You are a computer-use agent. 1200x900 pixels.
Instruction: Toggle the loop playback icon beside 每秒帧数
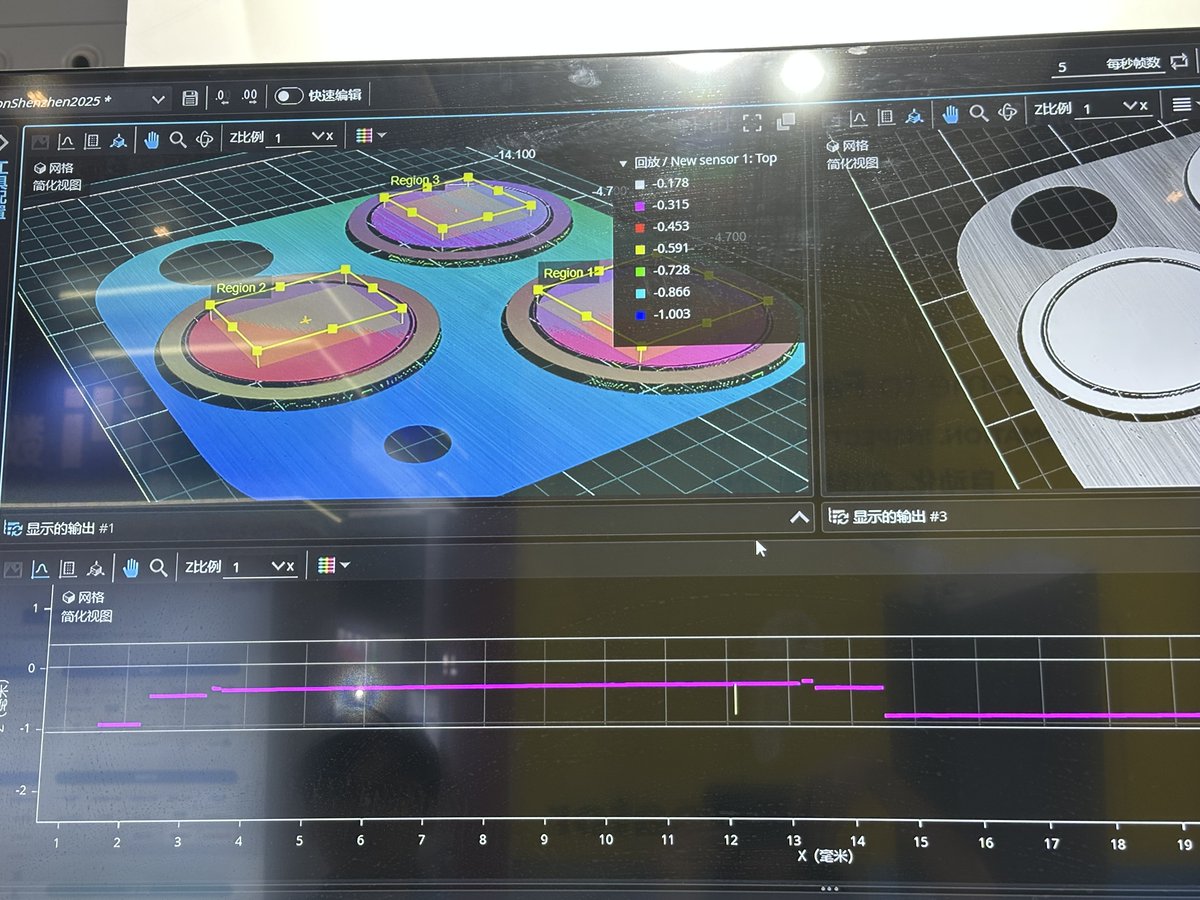(x=1180, y=63)
